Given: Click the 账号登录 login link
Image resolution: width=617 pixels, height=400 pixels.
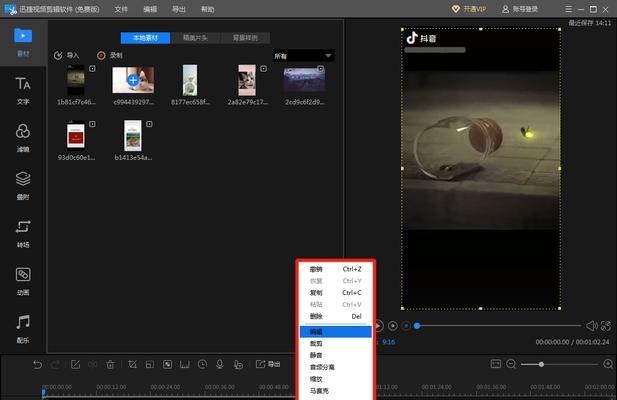Looking at the screenshot, I should [x=520, y=9].
